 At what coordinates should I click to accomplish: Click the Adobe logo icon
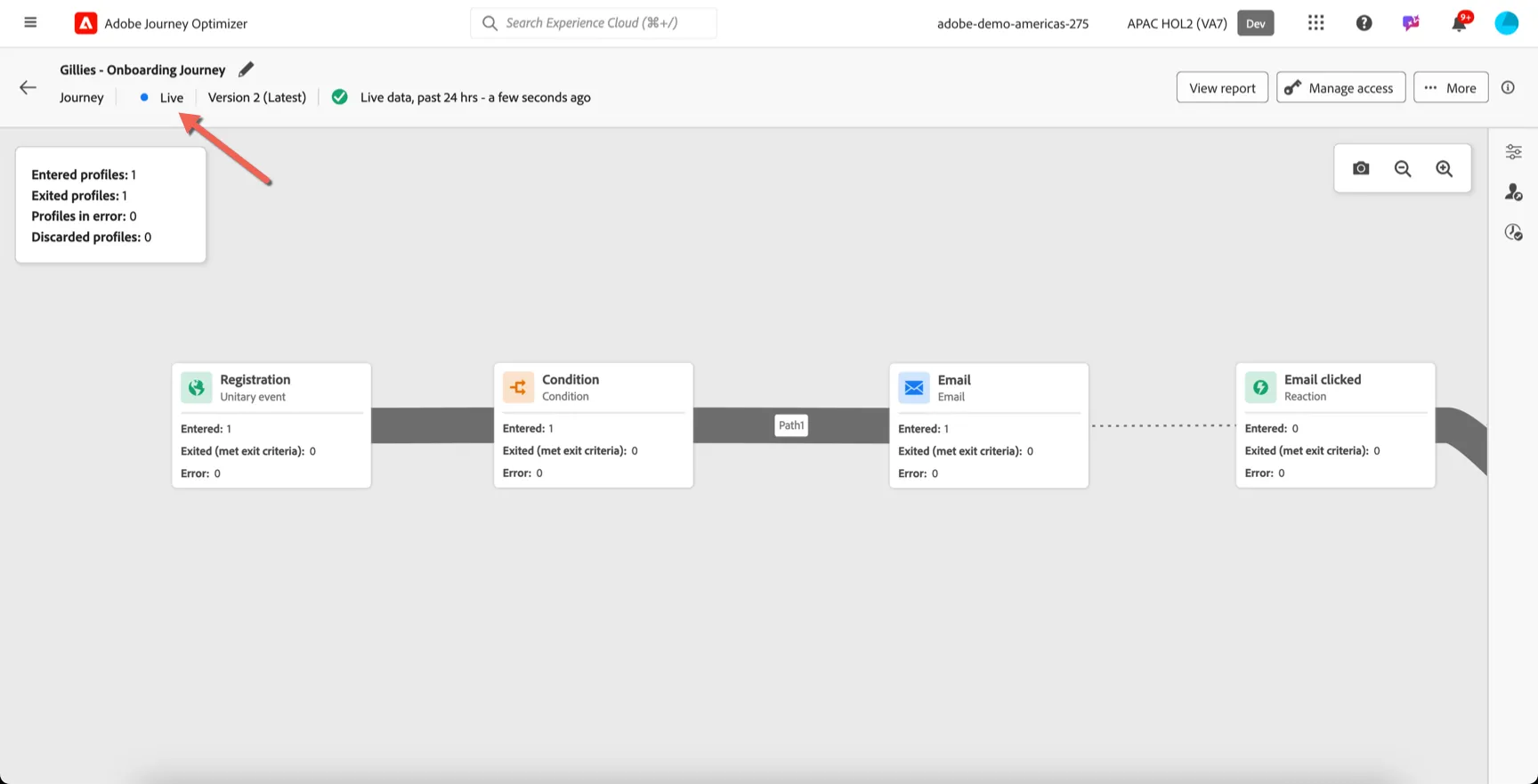pos(85,23)
